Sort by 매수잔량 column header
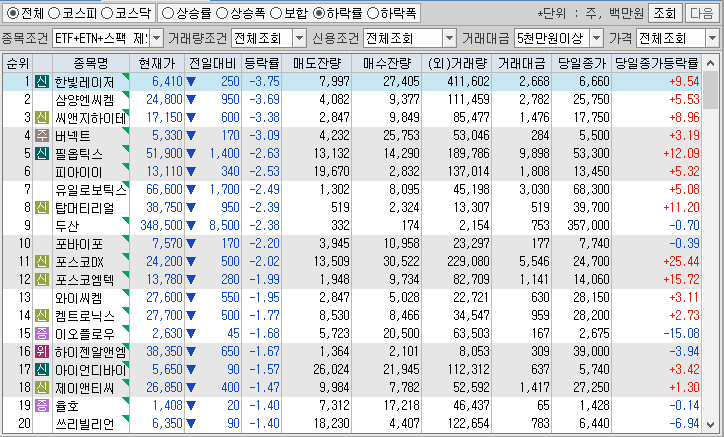 point(386,63)
